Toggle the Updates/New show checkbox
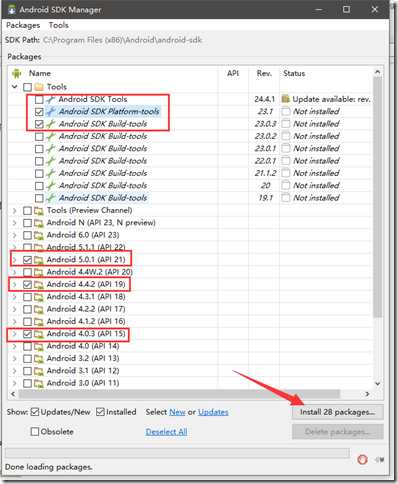The height and width of the screenshot is (484, 398). coord(35,412)
